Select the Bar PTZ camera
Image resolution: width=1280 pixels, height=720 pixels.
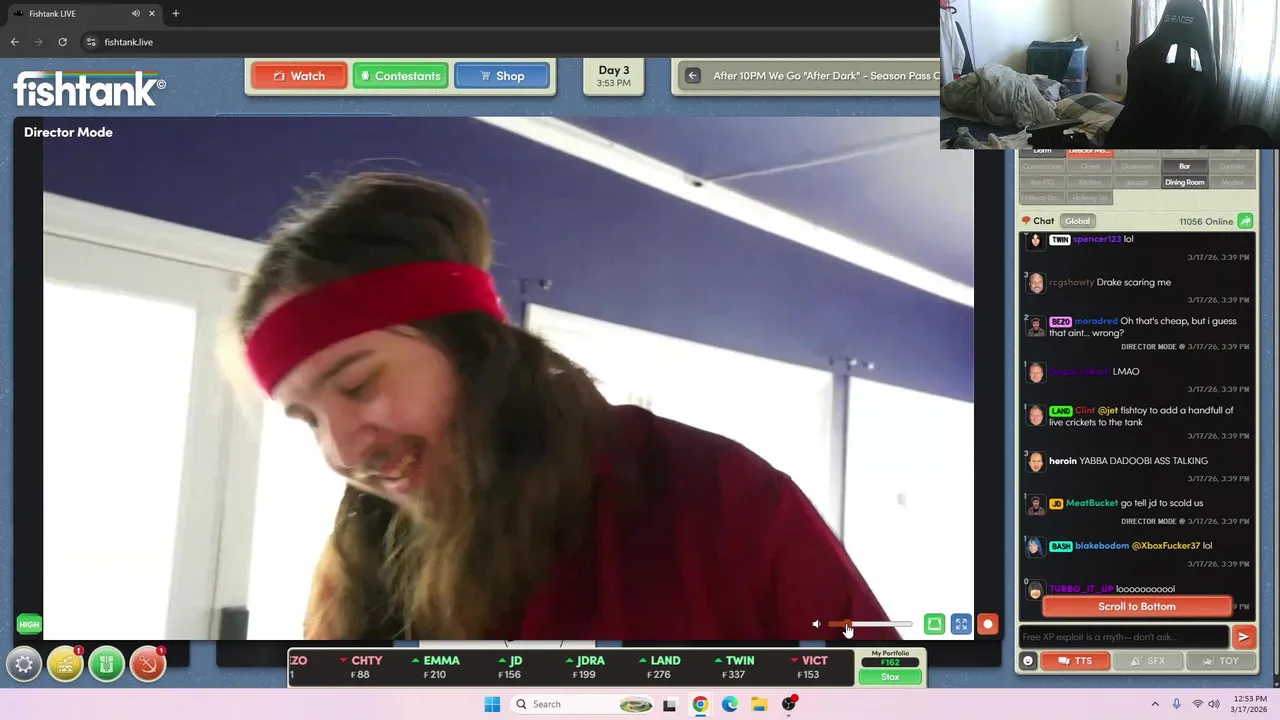1042,182
